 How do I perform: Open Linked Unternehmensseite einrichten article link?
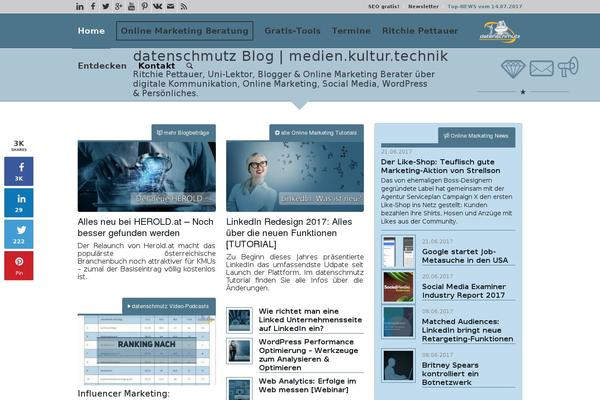point(310,320)
